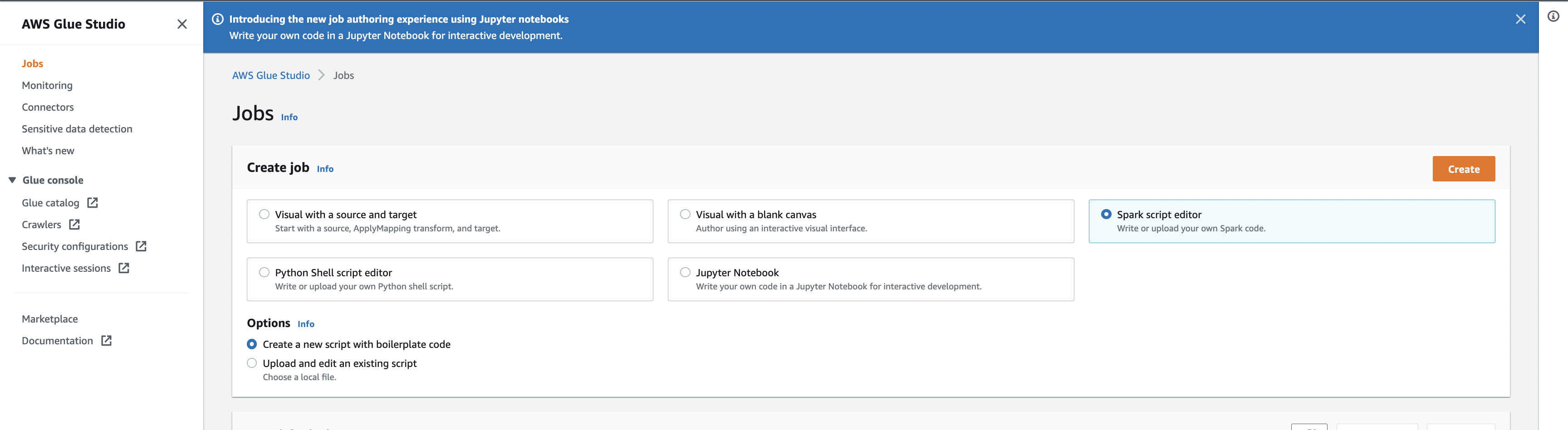Screen dimensions: 1568x430
Task: Open Interactive sessions link
Action: pyautogui.click(x=66, y=268)
